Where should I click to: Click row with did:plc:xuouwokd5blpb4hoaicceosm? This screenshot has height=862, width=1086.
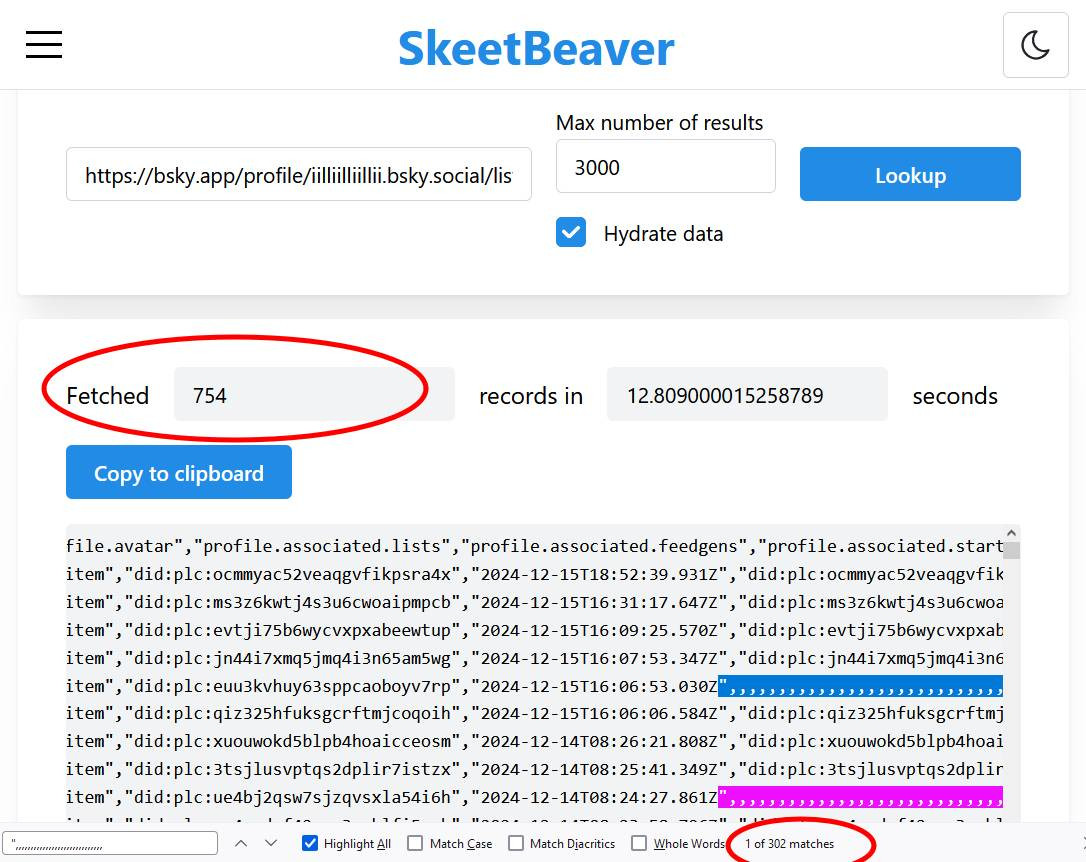[535, 741]
